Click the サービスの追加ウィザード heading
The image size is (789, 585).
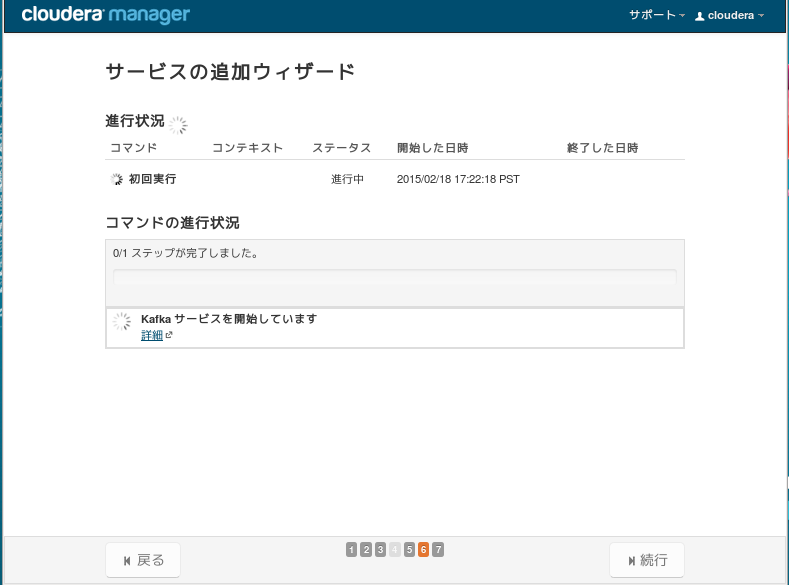(230, 72)
